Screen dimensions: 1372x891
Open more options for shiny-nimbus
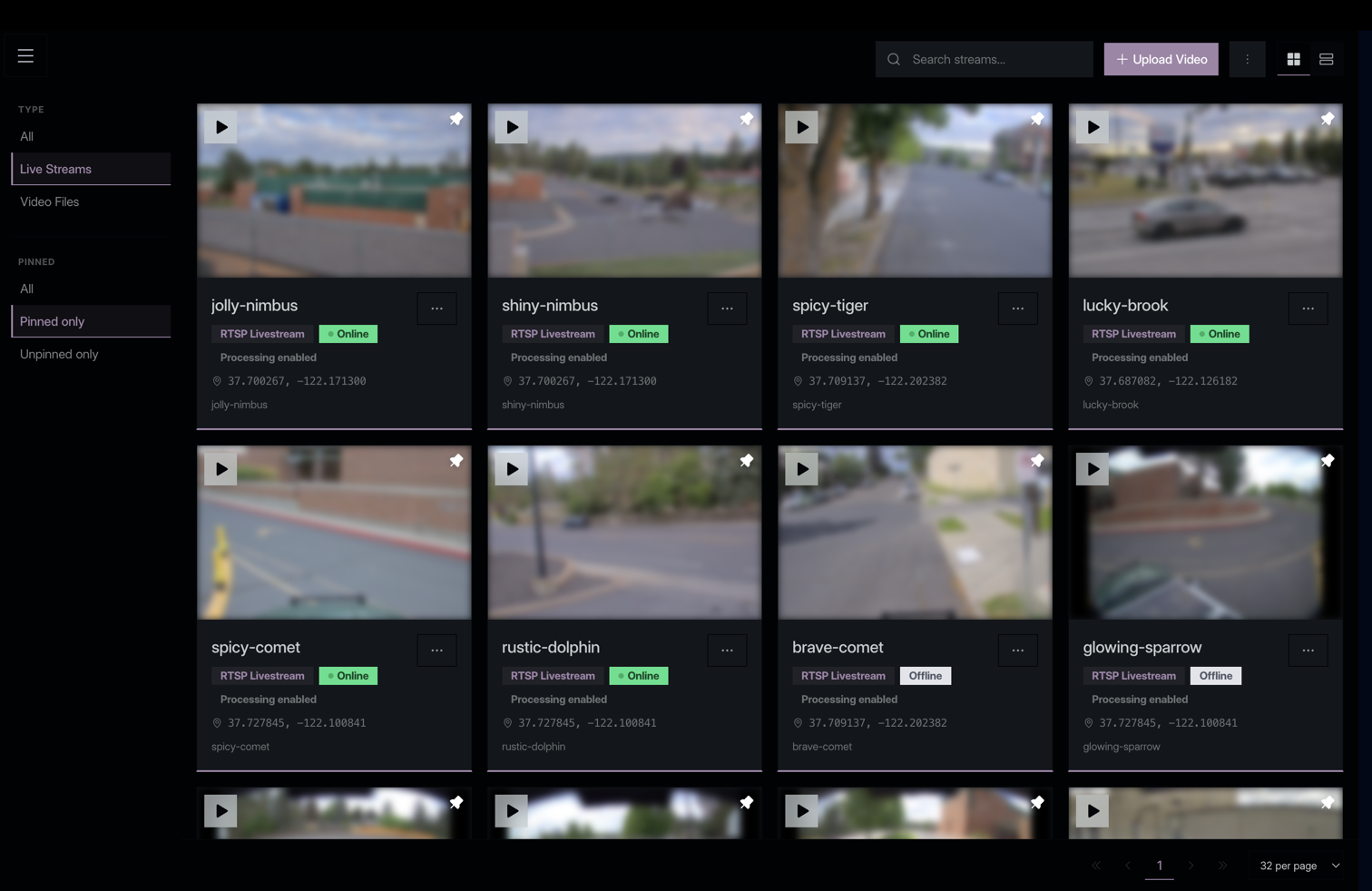tap(727, 308)
